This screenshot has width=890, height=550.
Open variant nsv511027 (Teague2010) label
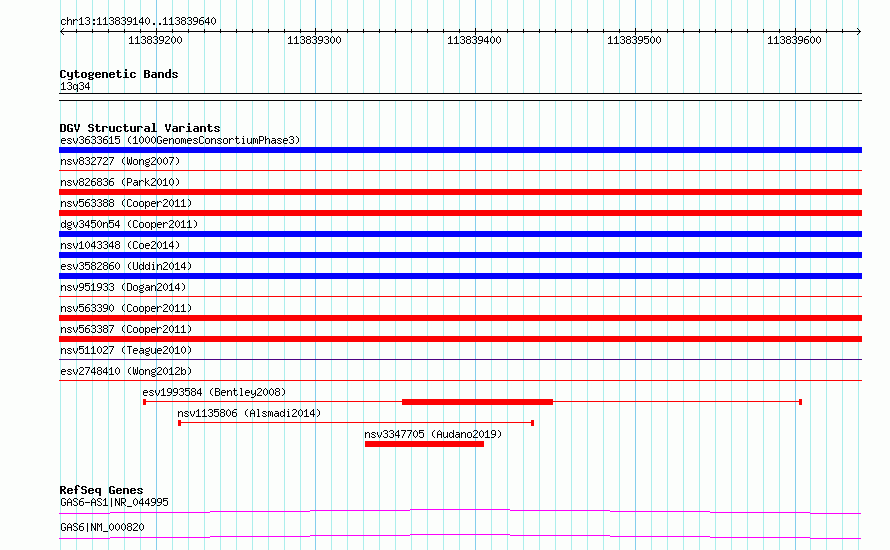126,350
